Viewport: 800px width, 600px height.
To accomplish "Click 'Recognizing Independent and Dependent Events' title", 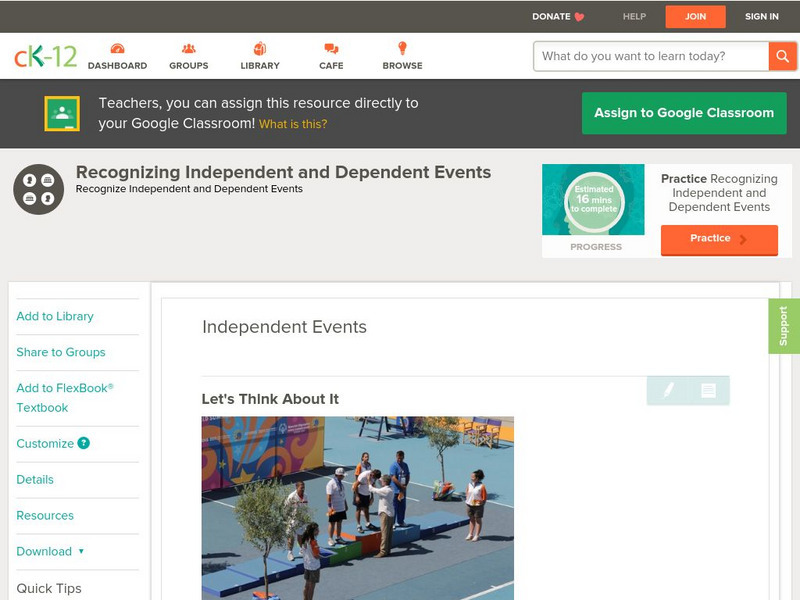I will (283, 172).
